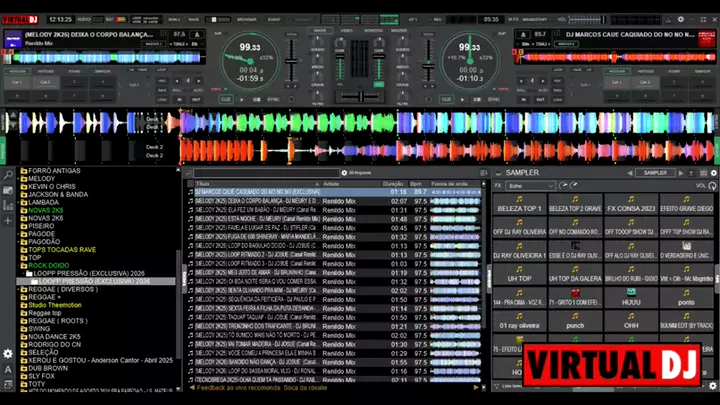Image resolution: width=720 pixels, height=405 pixels.
Task: Click the CUE button on deck 1
Action: [x=225, y=99]
